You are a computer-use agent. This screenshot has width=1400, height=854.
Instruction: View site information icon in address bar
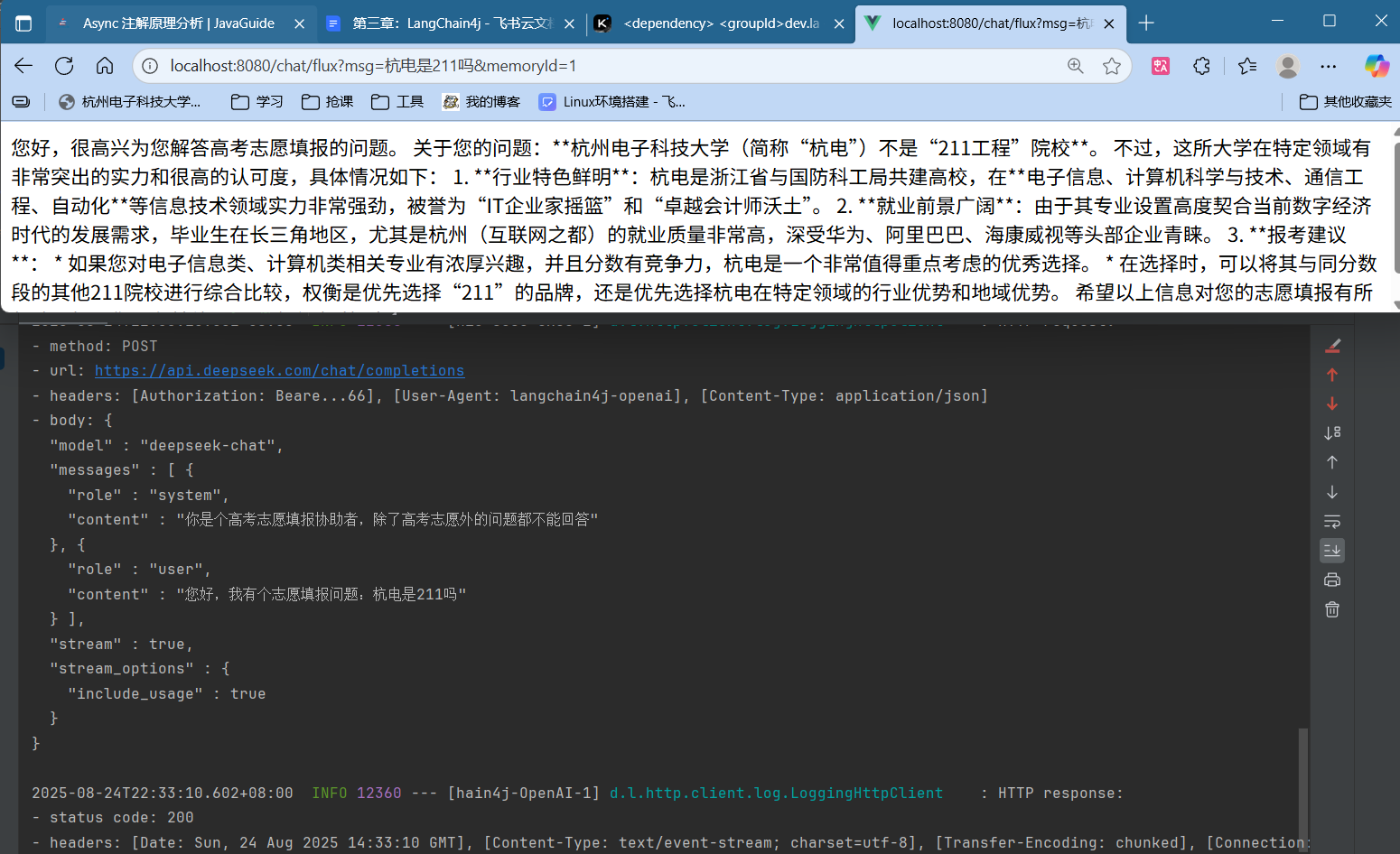click(151, 66)
